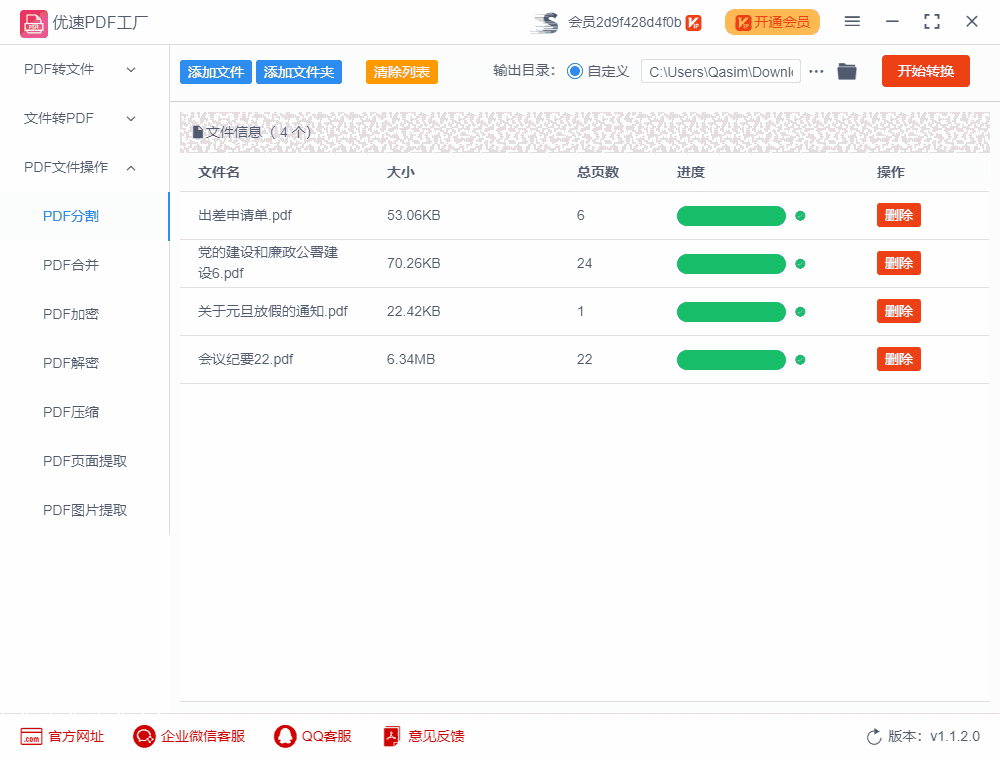Image resolution: width=1000 pixels, height=760 pixels.
Task: Delete 关于元旦放假的通知.pdf using its 删除 button
Action: (898, 311)
